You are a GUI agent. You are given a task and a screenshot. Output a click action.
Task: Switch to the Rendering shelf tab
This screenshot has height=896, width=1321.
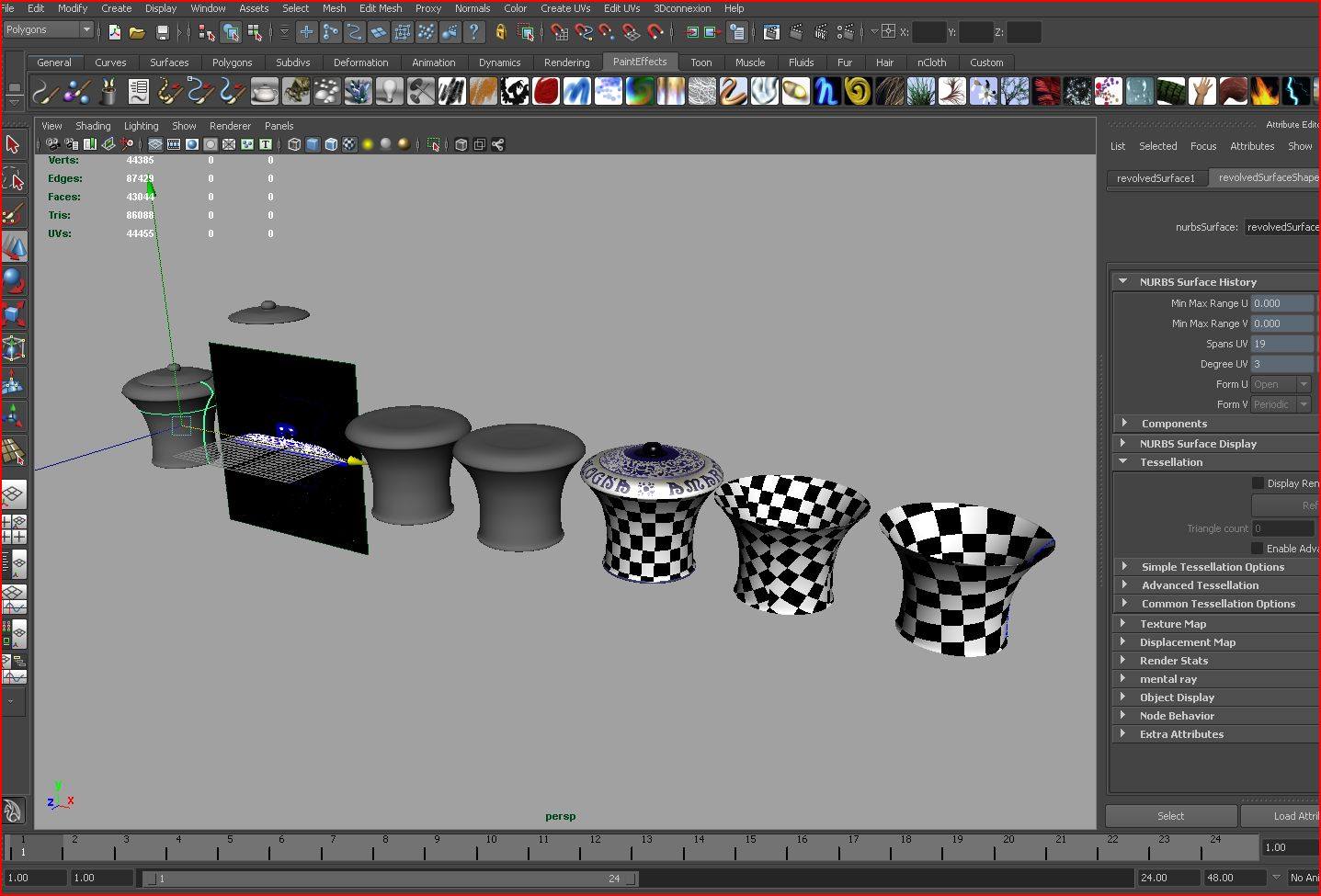click(x=566, y=62)
